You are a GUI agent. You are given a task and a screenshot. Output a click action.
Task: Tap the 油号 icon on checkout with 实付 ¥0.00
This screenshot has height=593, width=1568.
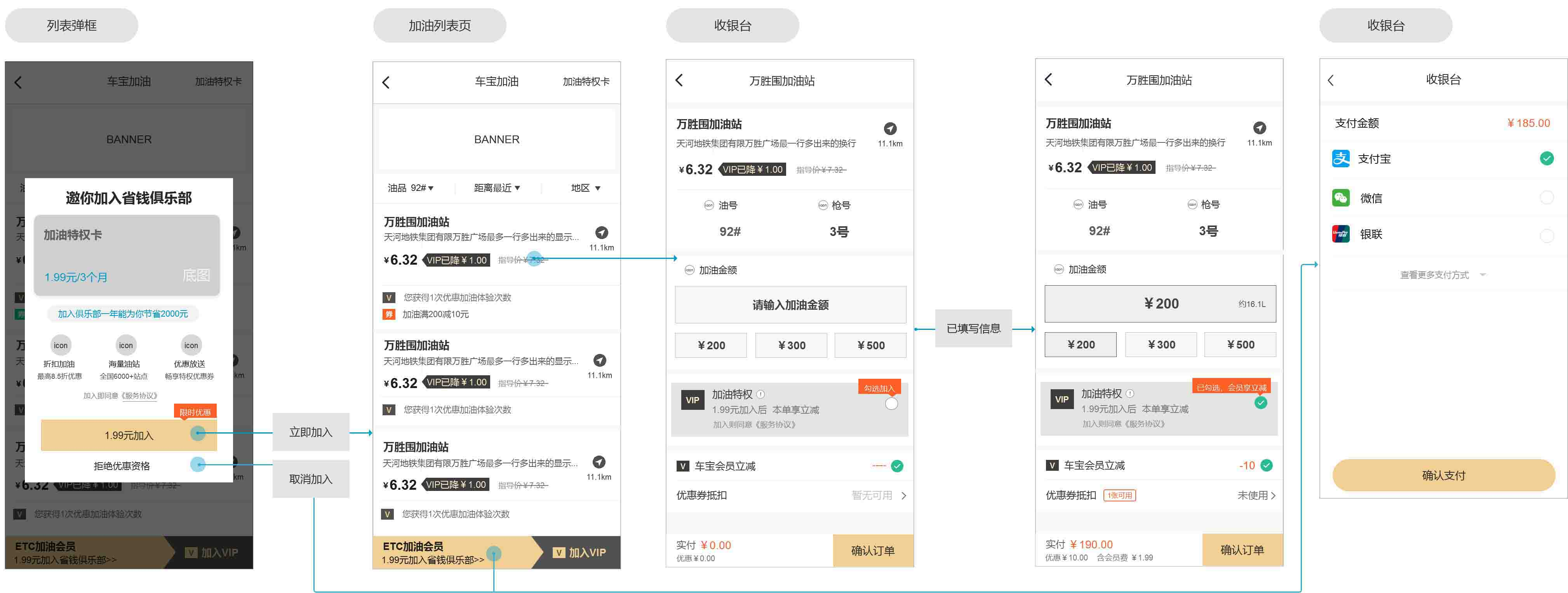click(x=708, y=205)
